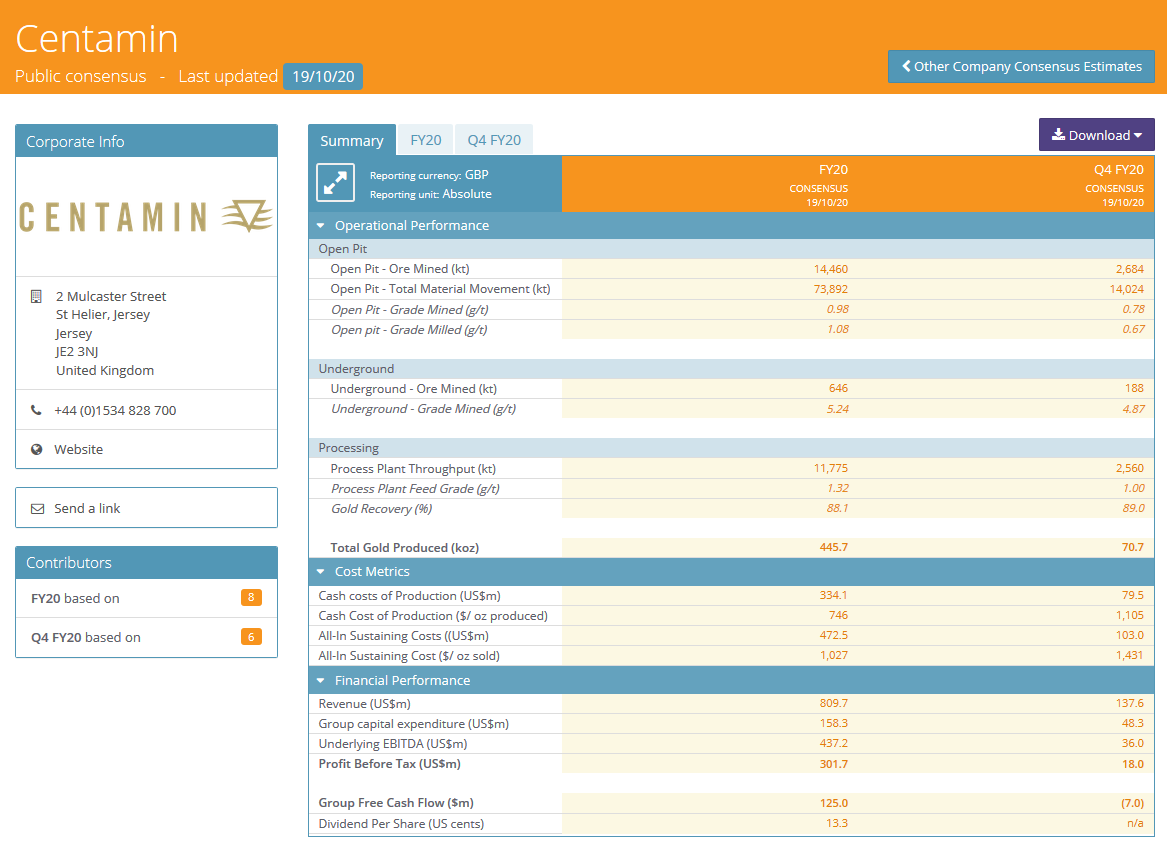
Task: Click the Dividend Per Share (US cents) label
Action: tap(401, 824)
